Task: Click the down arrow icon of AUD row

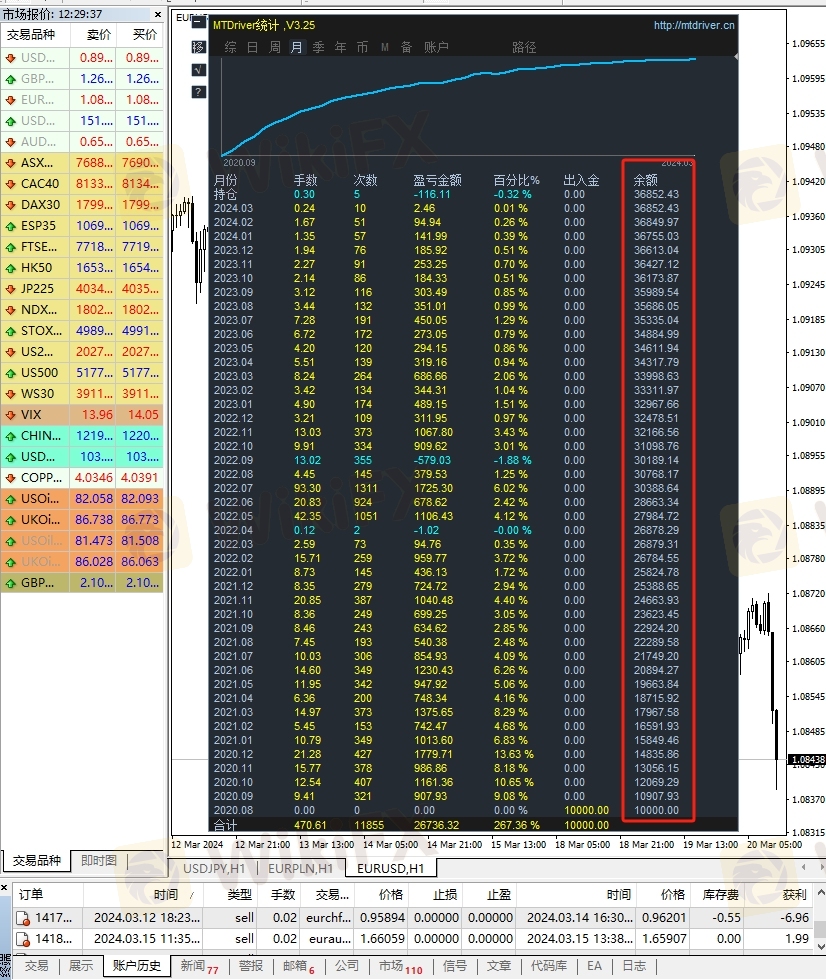Action: coord(11,142)
